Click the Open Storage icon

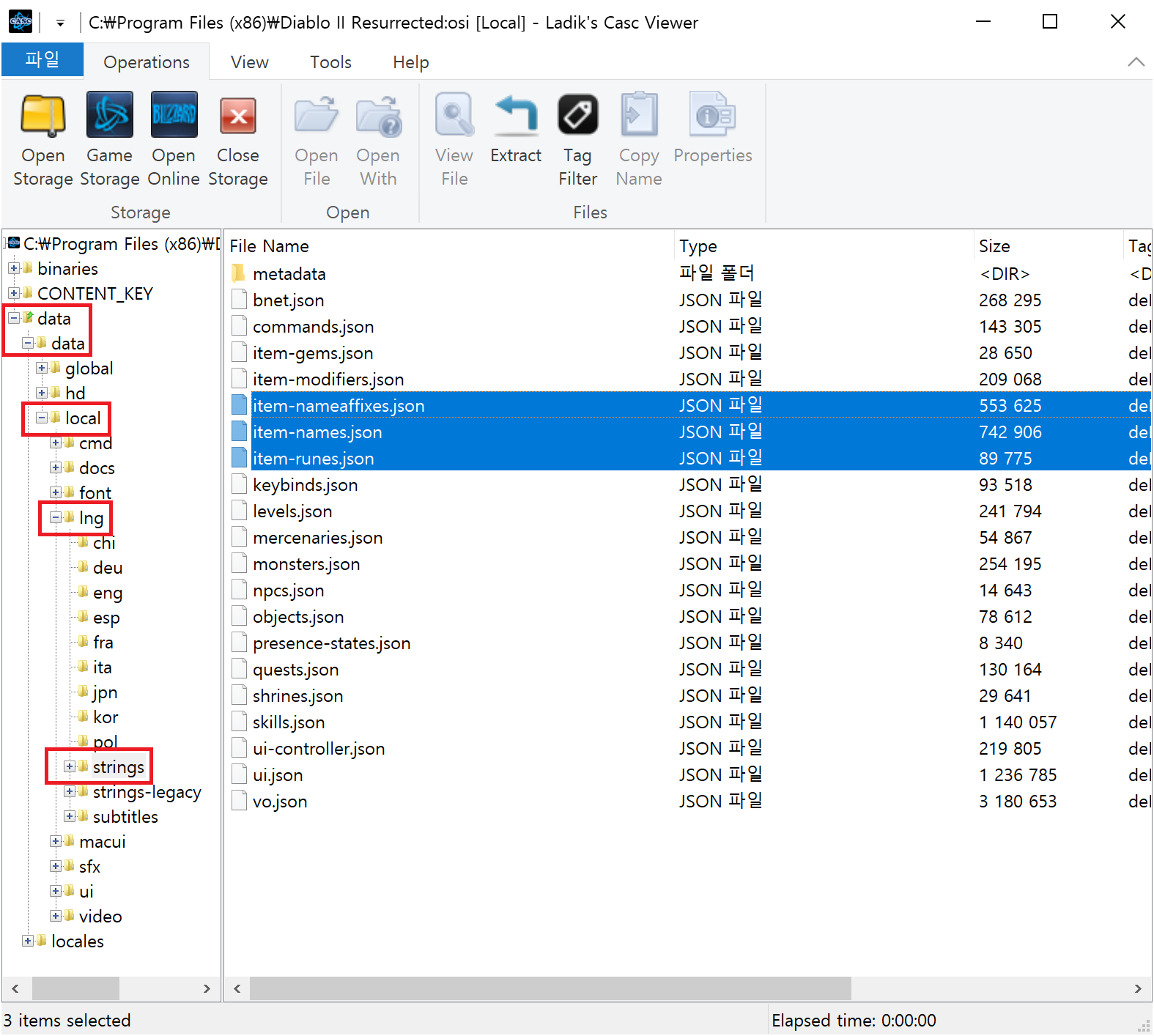[x=43, y=116]
